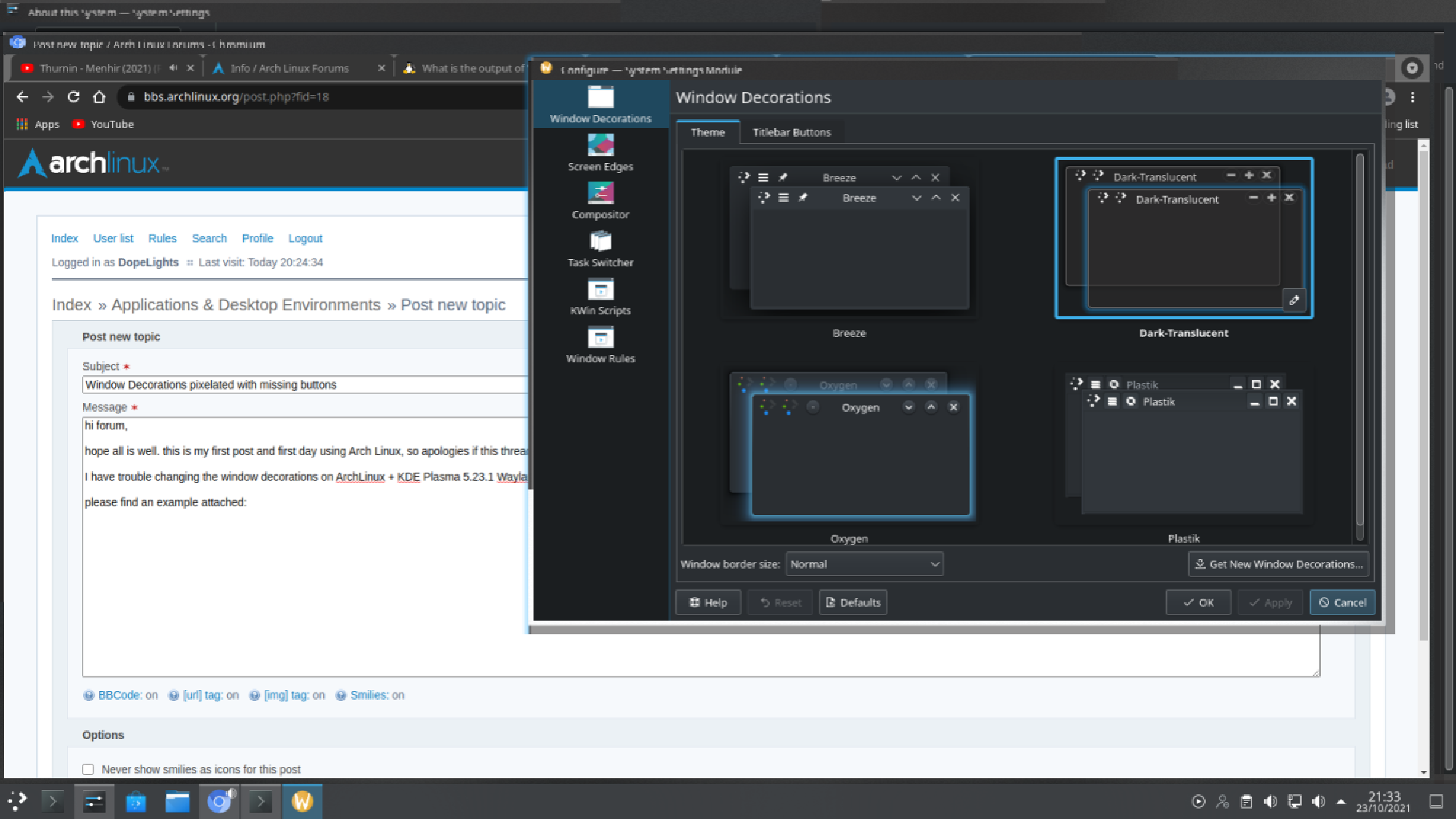The width and height of the screenshot is (1456, 819).
Task: Click the browser address bar URL
Action: (236, 97)
